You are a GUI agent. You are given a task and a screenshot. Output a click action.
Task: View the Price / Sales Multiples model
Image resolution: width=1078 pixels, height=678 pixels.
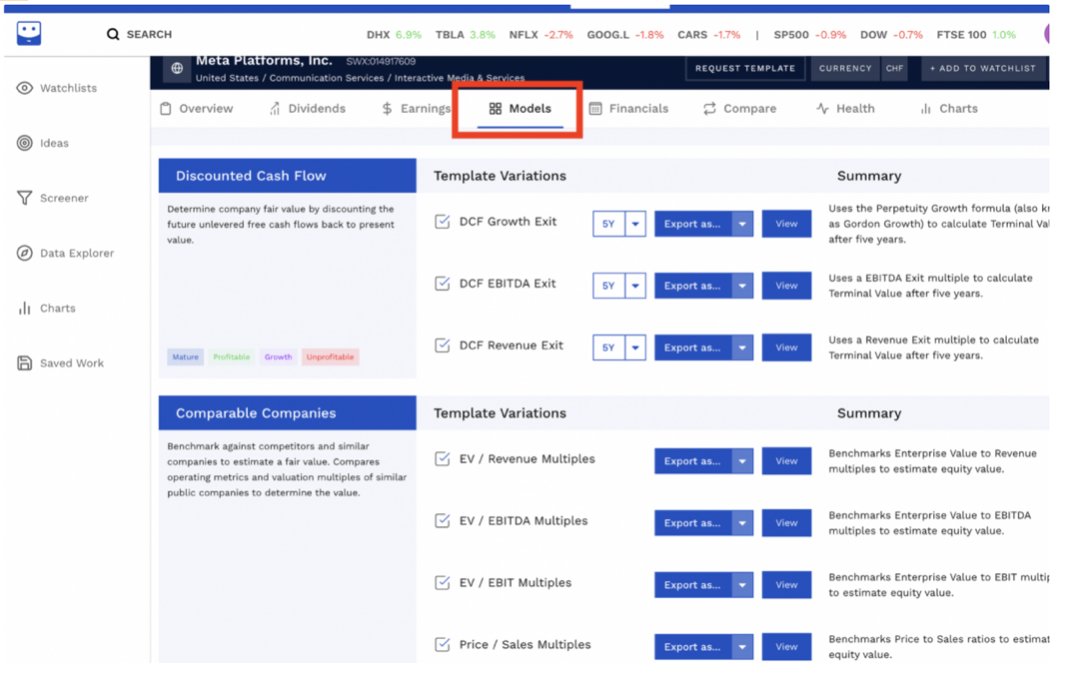[786, 646]
